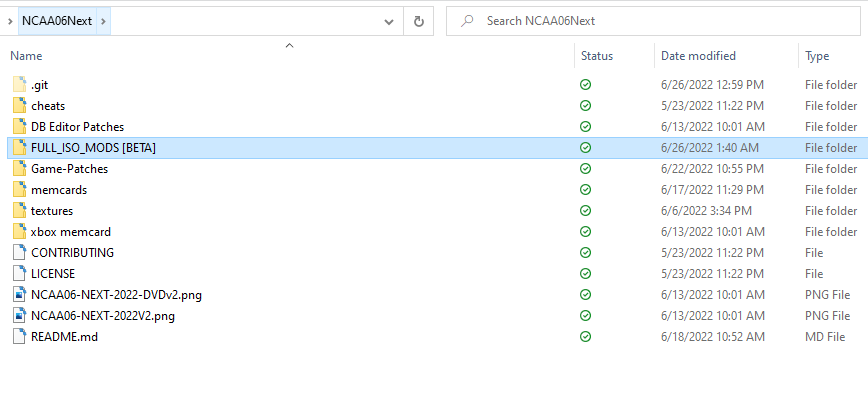Select the README.md file name

64,337
